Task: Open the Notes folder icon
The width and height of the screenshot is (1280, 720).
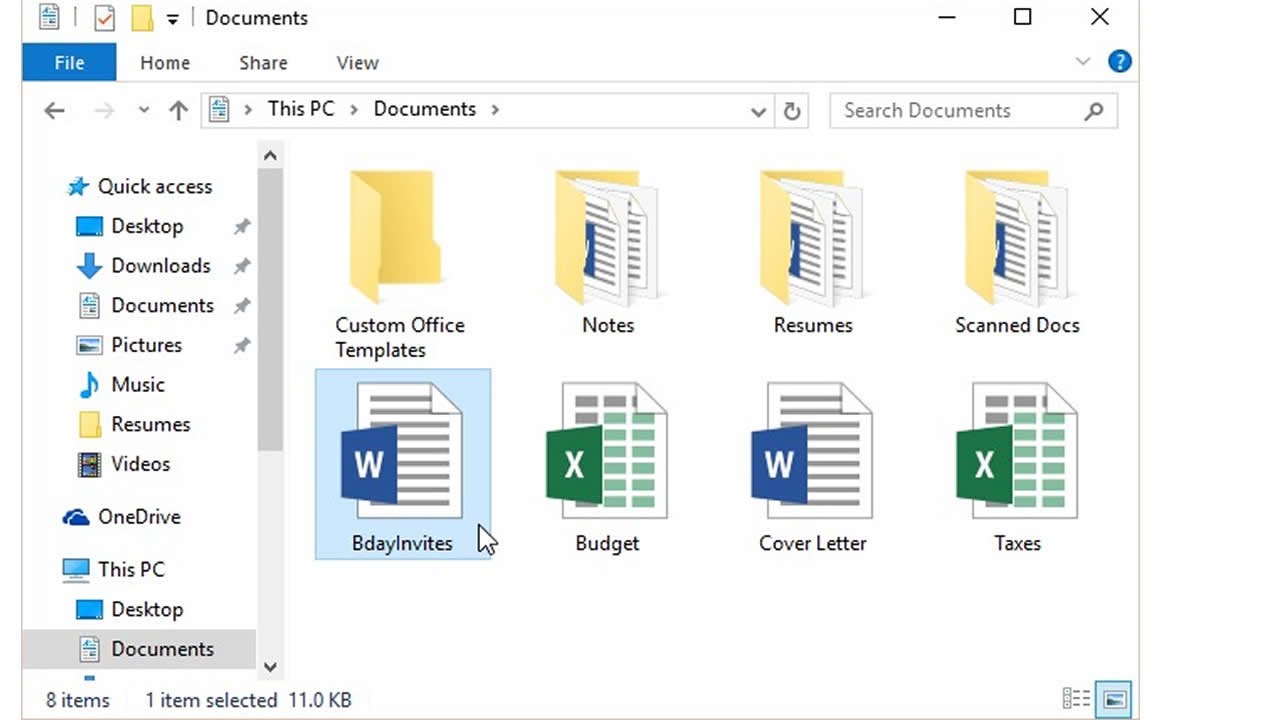Action: tap(607, 238)
